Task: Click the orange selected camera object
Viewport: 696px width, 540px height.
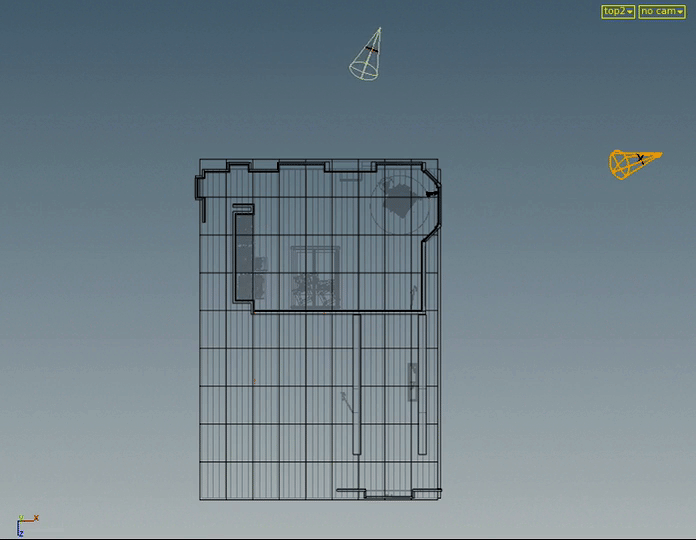Action: pos(632,163)
